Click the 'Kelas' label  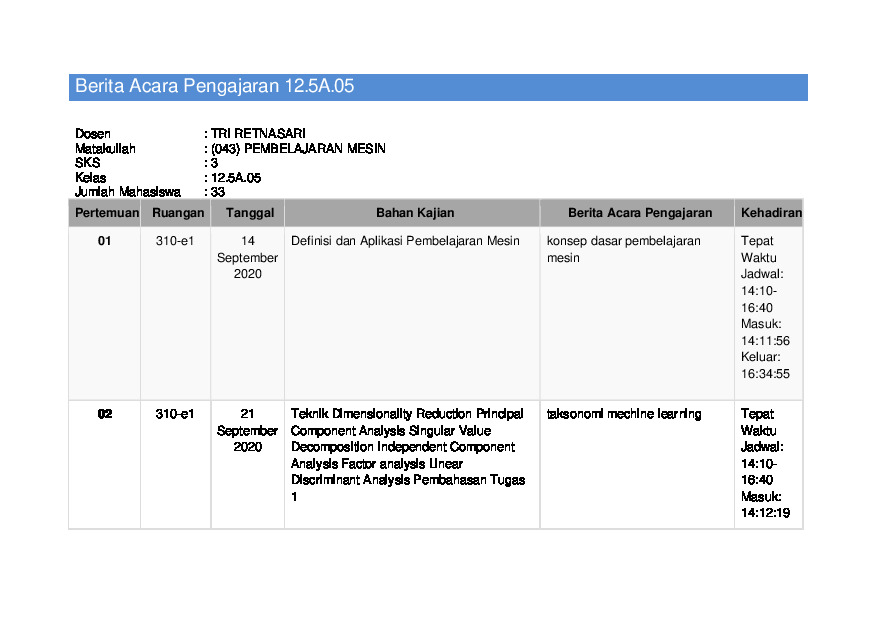point(91,178)
